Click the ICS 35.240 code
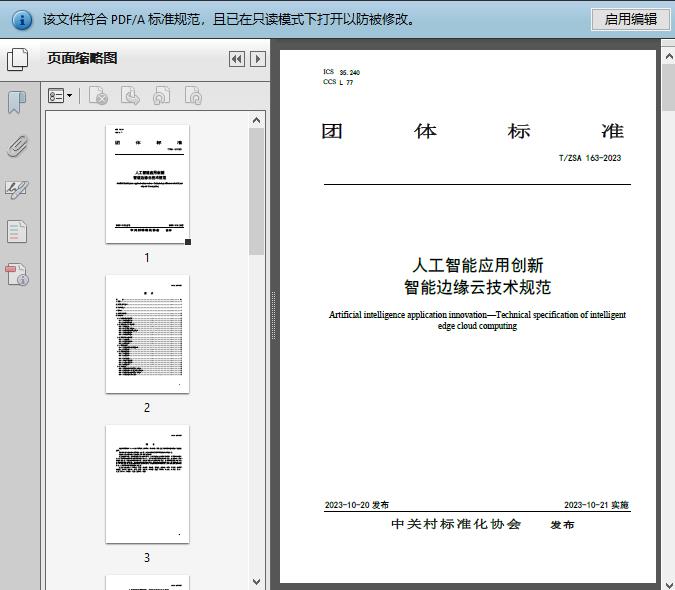Viewport: 675px width, 590px height. pos(341,72)
